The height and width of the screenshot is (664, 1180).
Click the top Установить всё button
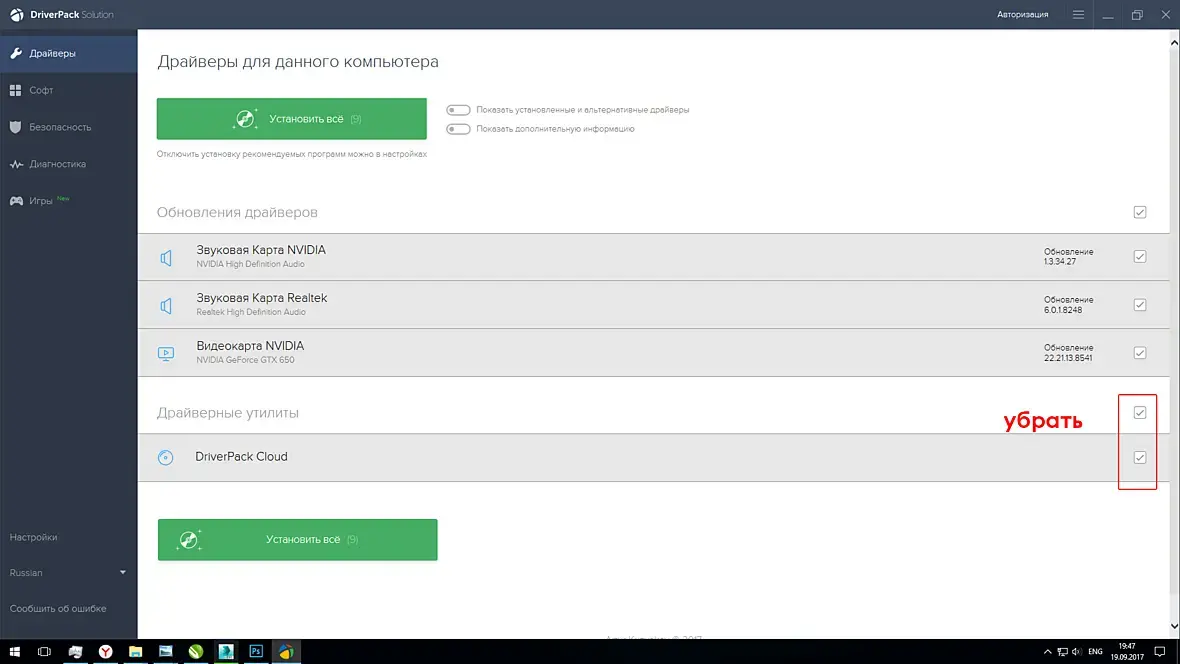[x=291, y=119]
